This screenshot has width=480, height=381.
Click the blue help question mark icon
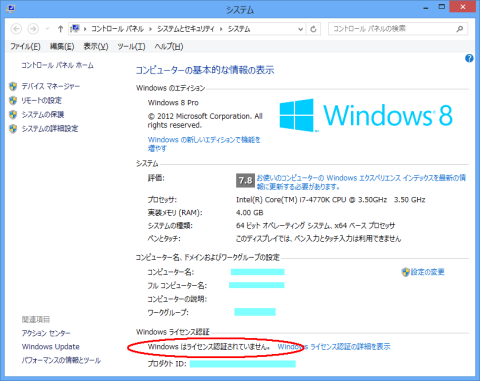[469, 59]
